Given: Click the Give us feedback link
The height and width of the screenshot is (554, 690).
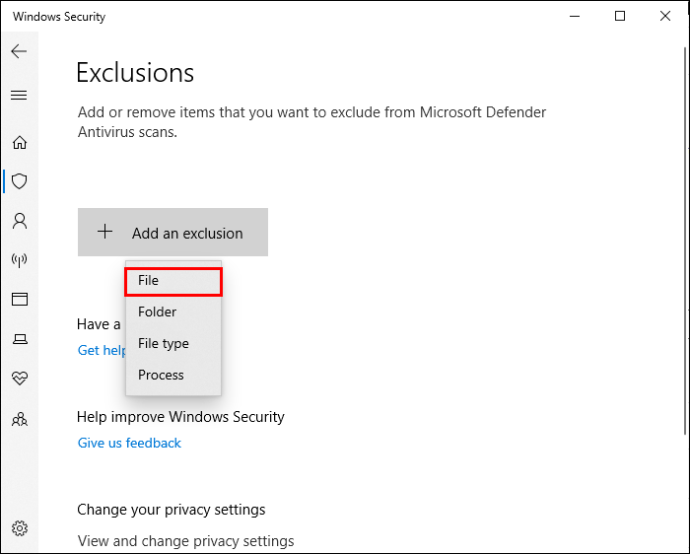Looking at the screenshot, I should [129, 443].
